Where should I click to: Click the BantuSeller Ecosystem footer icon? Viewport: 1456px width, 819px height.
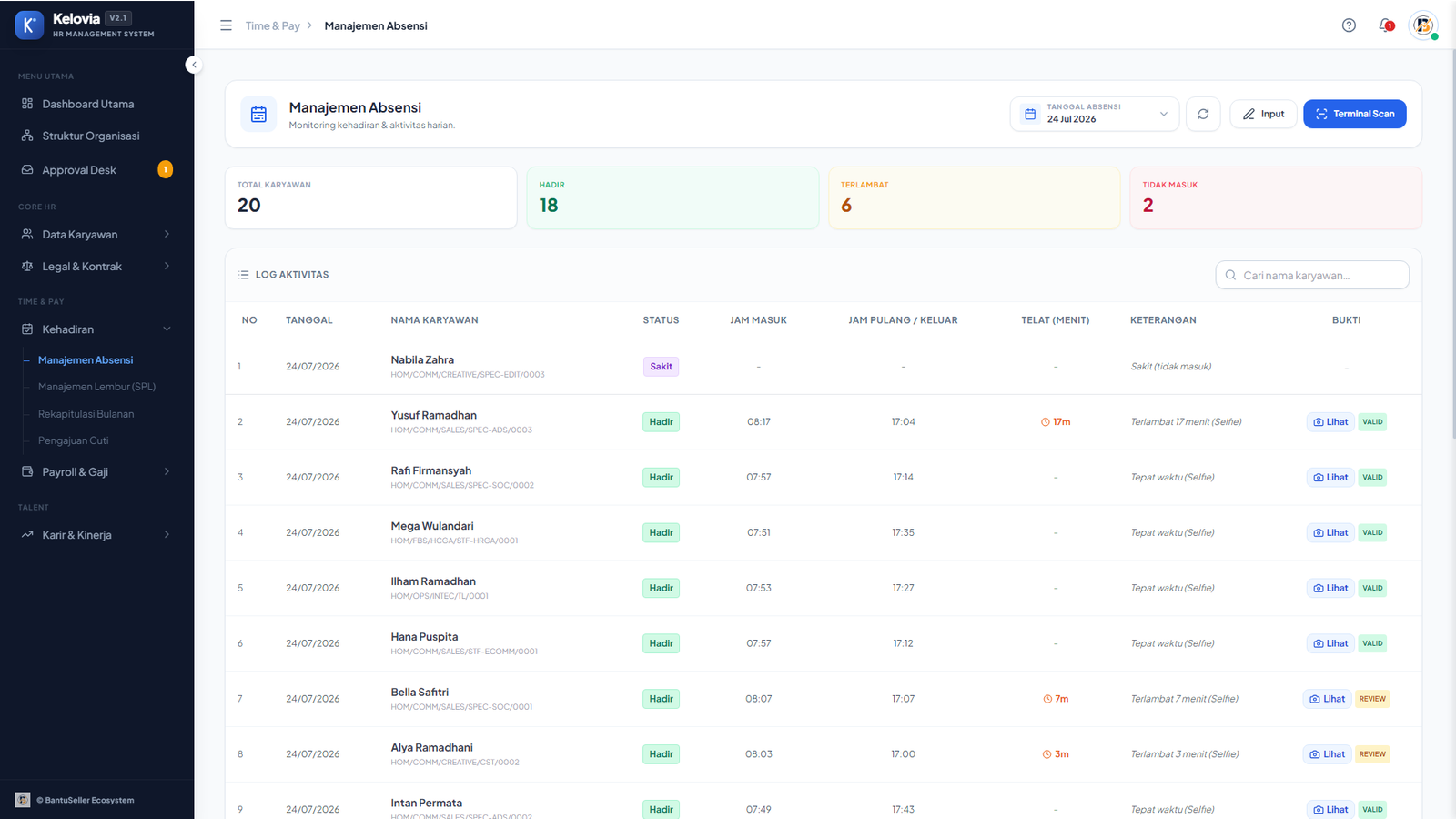point(23,800)
